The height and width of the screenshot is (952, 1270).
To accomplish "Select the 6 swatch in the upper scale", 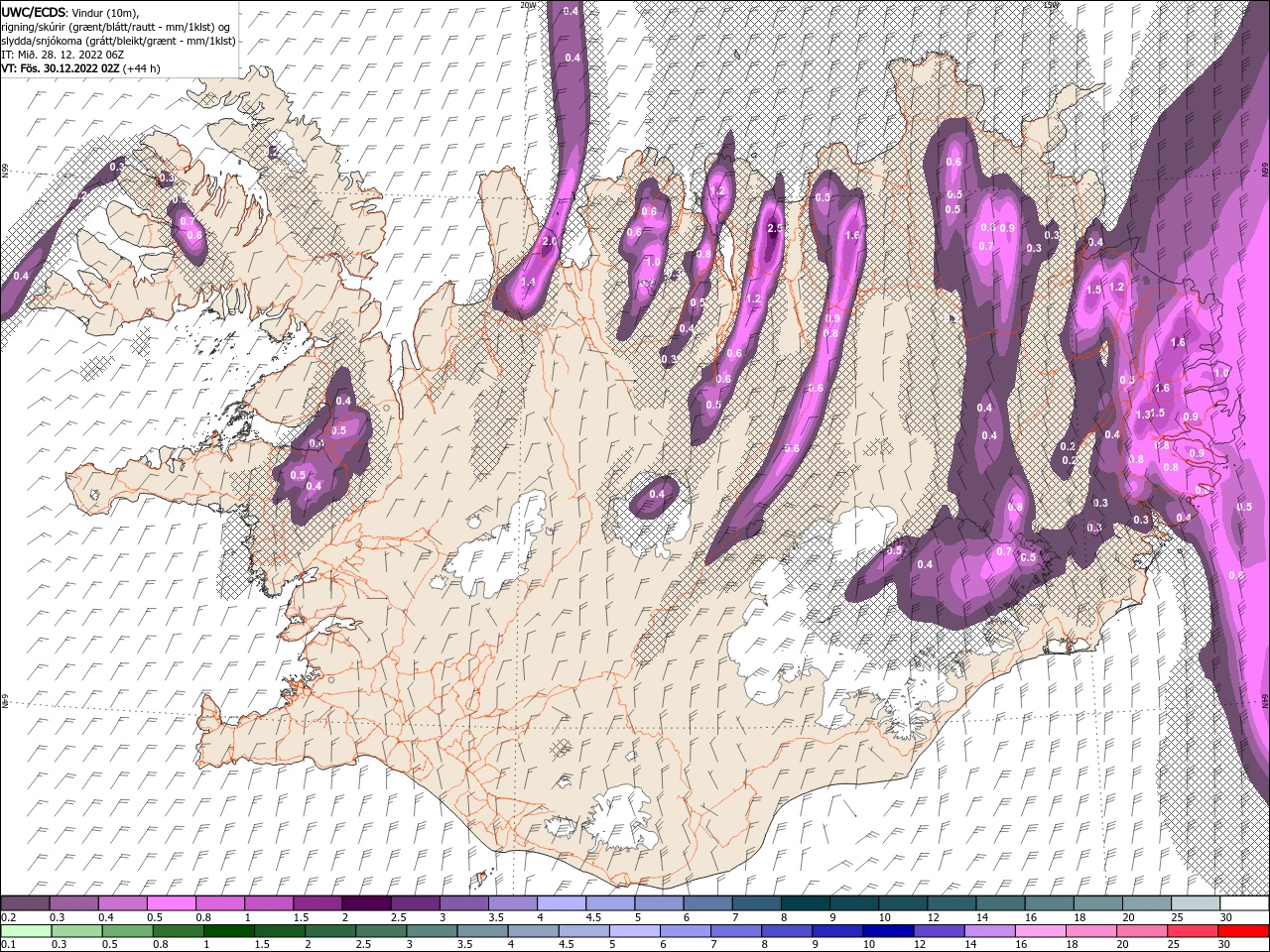I will pos(707,903).
